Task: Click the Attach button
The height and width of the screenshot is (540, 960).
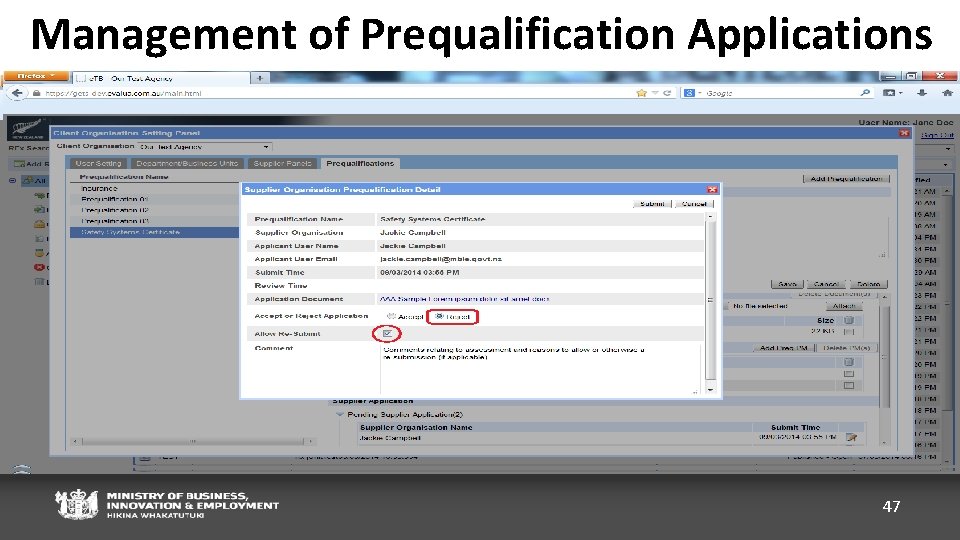Action: pyautogui.click(x=844, y=306)
